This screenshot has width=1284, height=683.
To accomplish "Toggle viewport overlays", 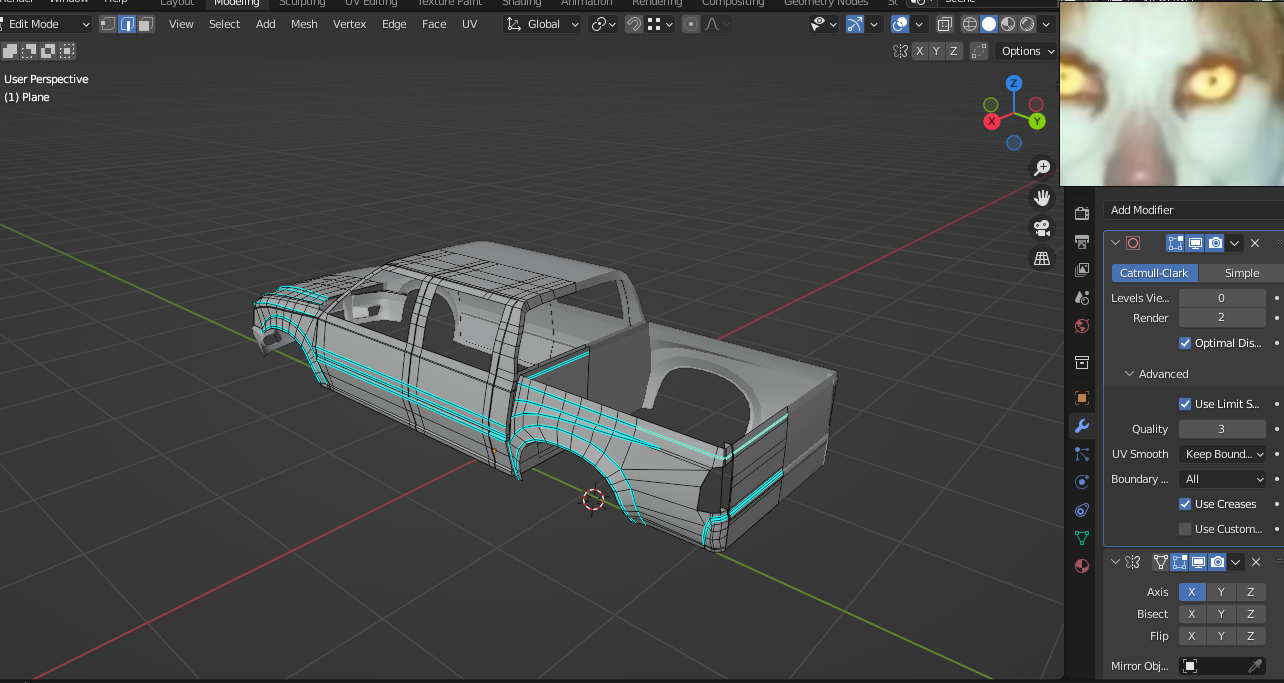I will coord(900,24).
